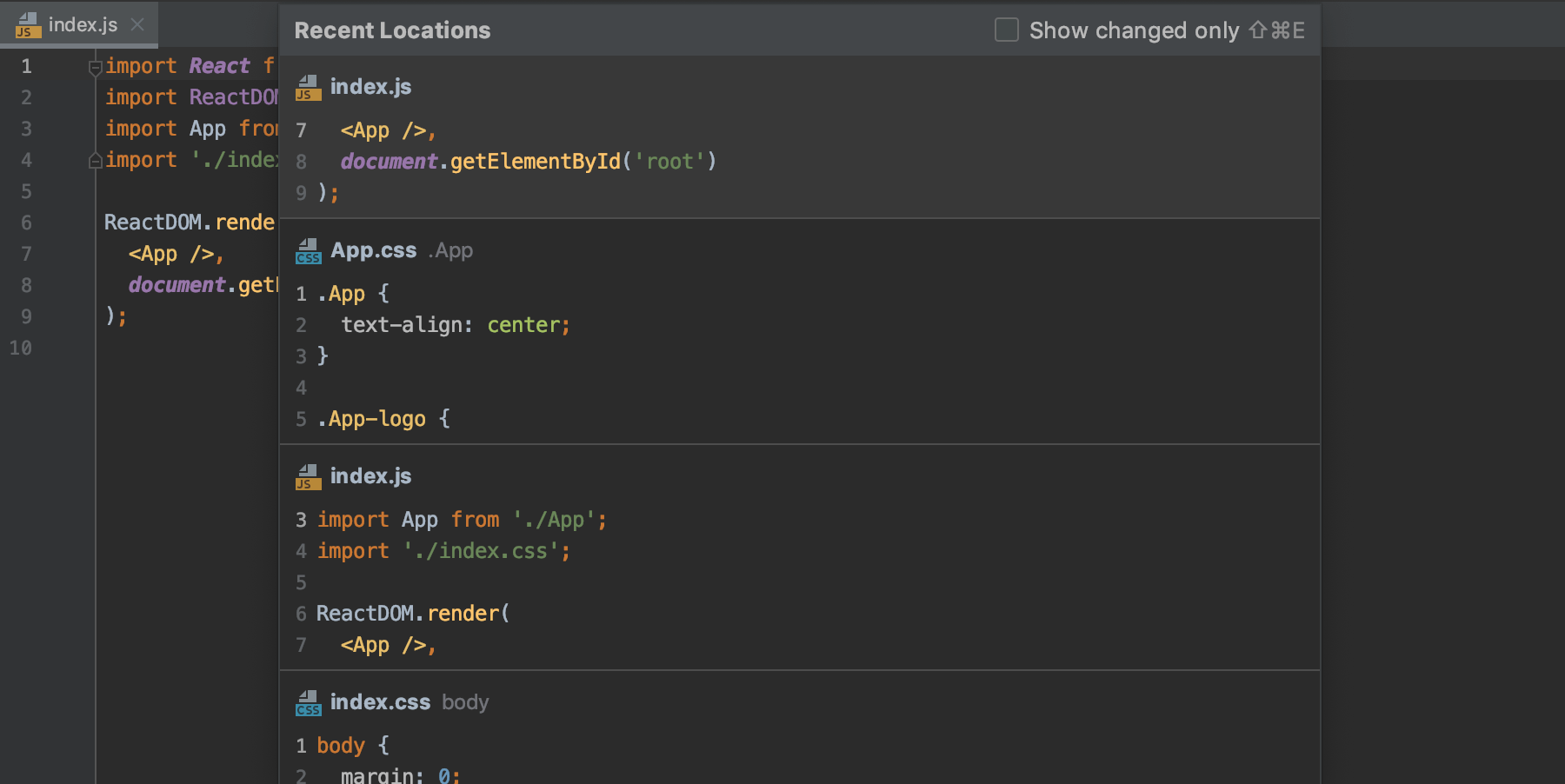Enable the Show changed only option
This screenshot has height=784, width=1565.
[x=1006, y=29]
